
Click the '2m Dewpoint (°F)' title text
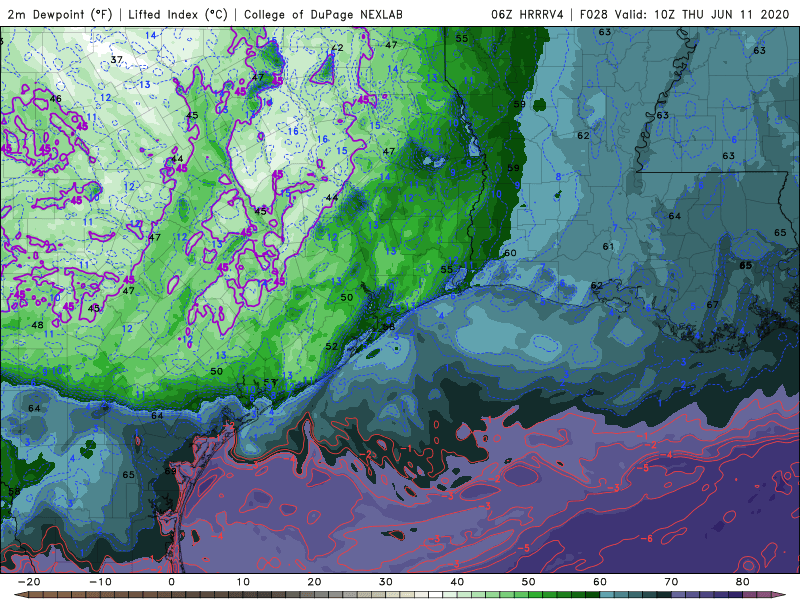[59, 14]
